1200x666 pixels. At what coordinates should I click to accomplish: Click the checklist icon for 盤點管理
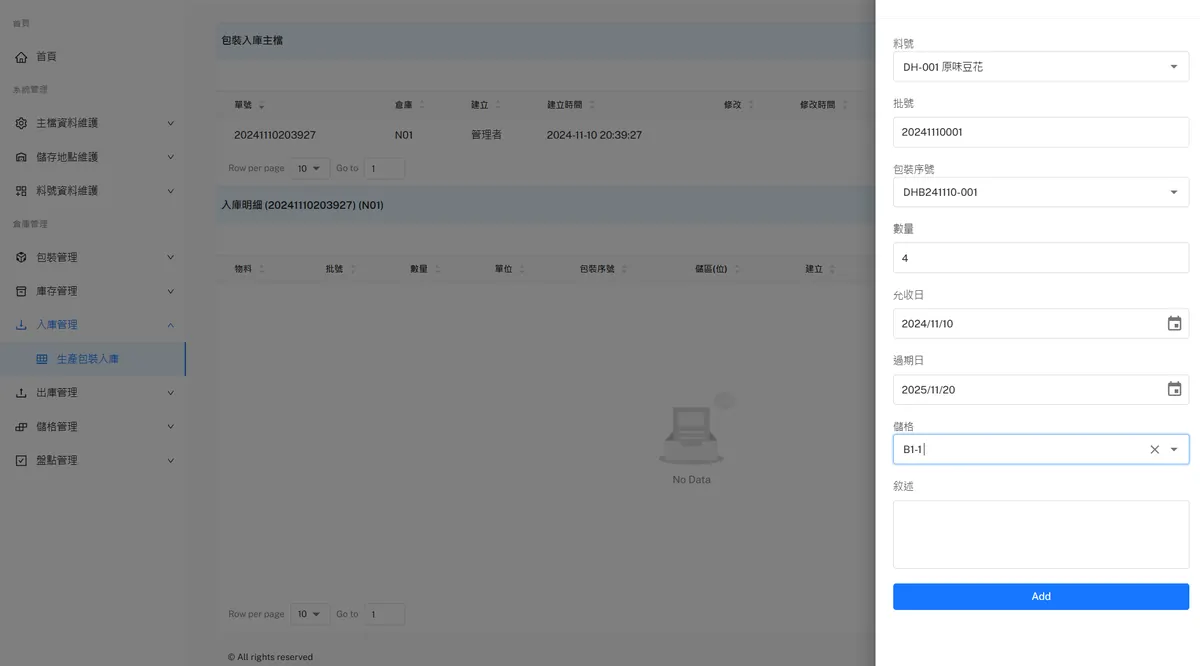(x=22, y=461)
